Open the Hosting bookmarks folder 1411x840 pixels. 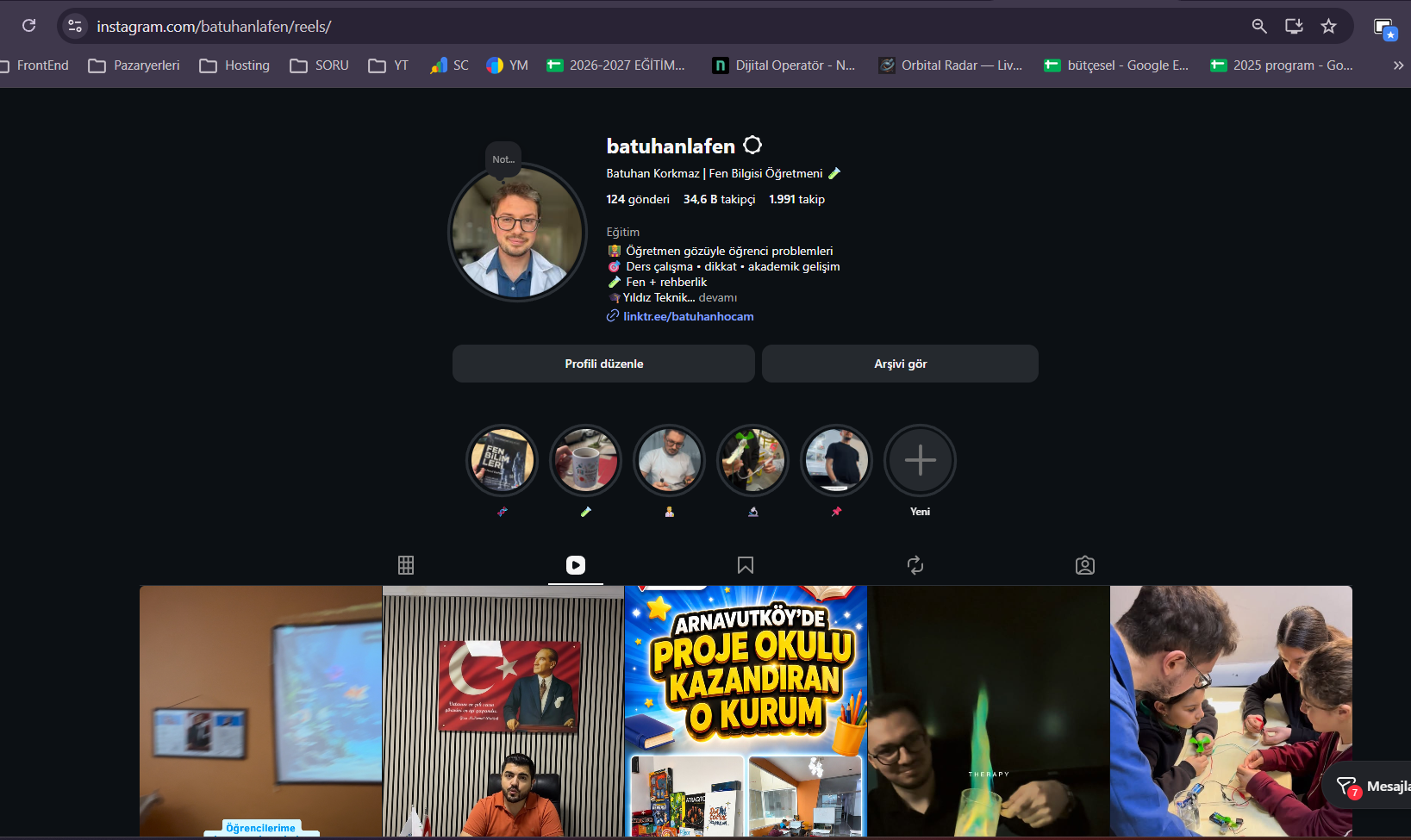click(234, 65)
